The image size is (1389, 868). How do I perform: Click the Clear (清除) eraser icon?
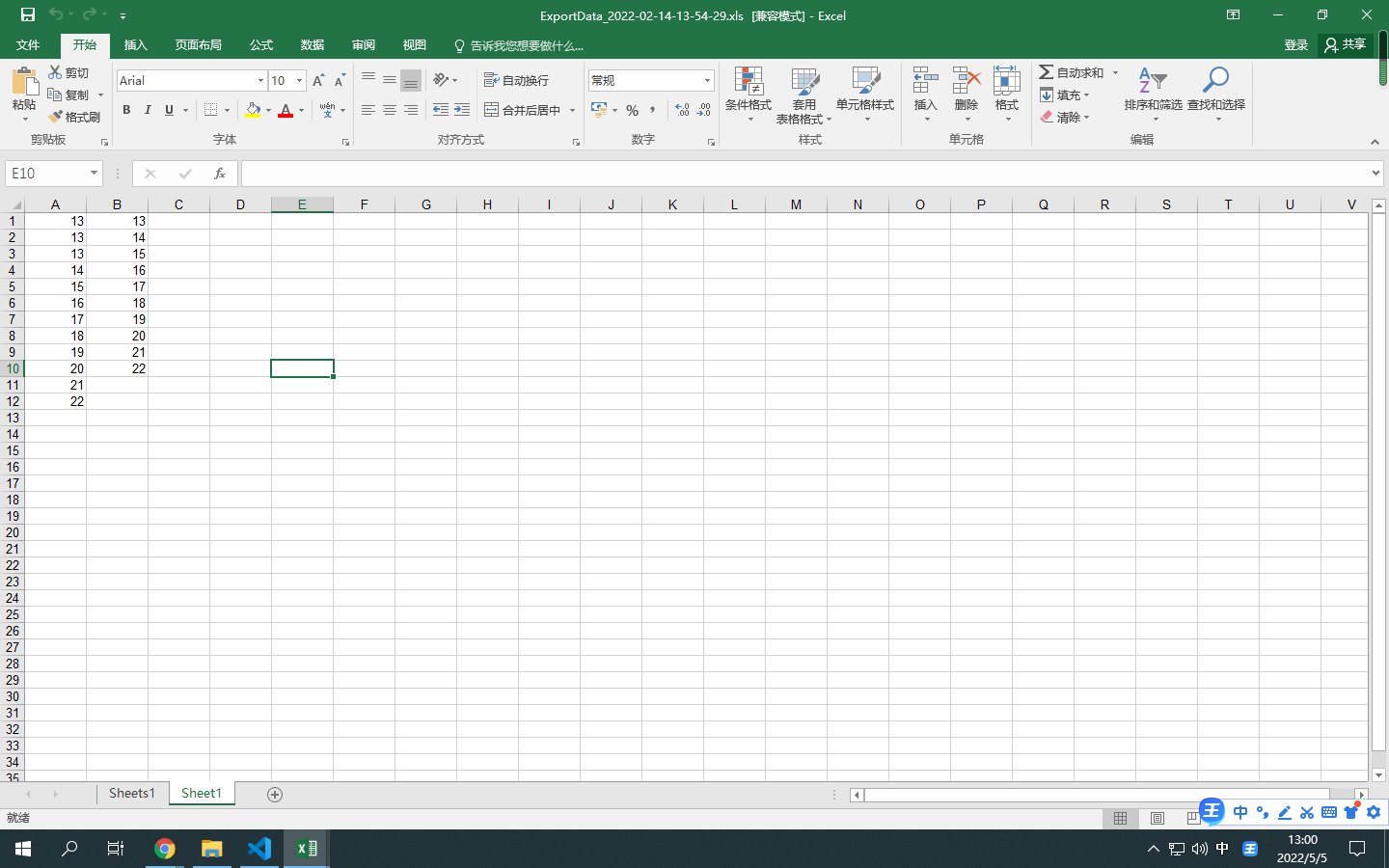[1047, 117]
